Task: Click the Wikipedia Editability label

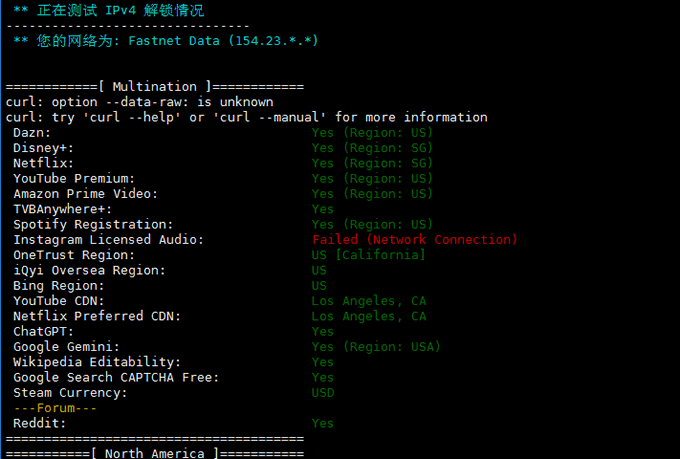Action: pyautogui.click(x=97, y=362)
